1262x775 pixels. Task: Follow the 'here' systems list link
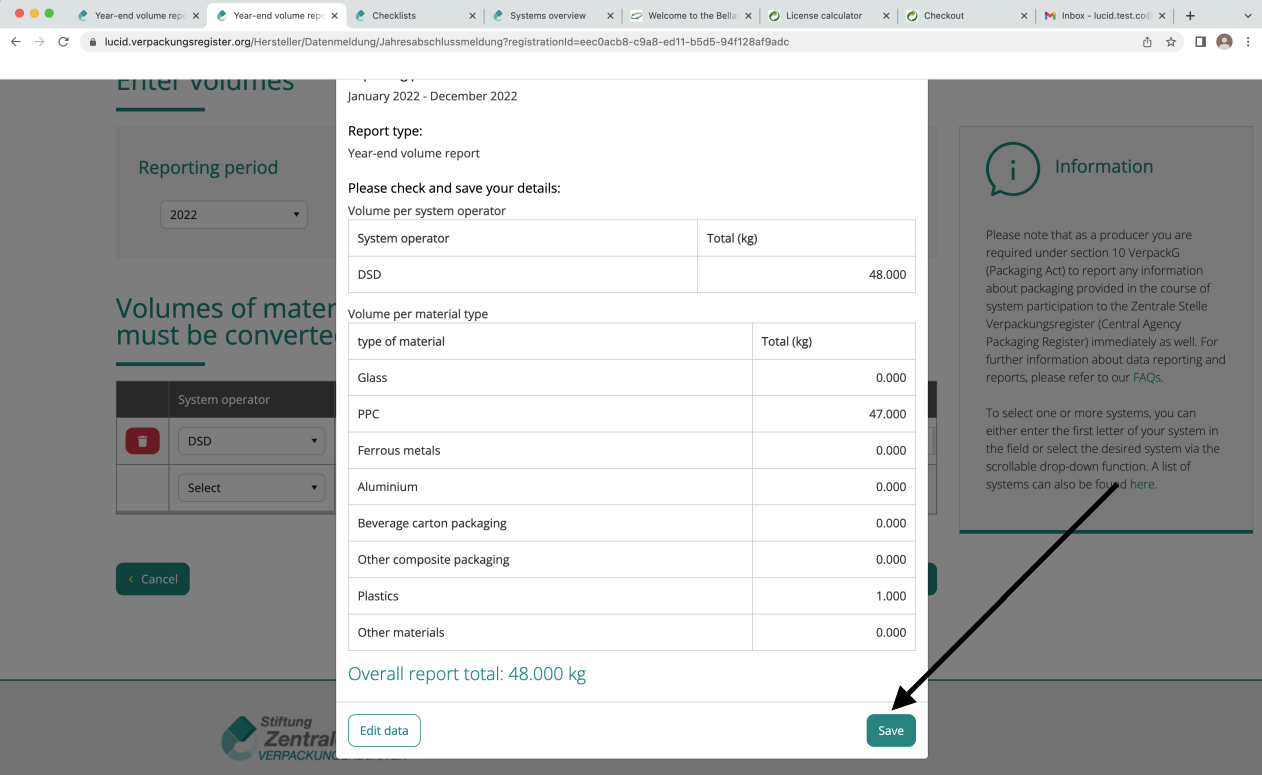pyautogui.click(x=1142, y=484)
